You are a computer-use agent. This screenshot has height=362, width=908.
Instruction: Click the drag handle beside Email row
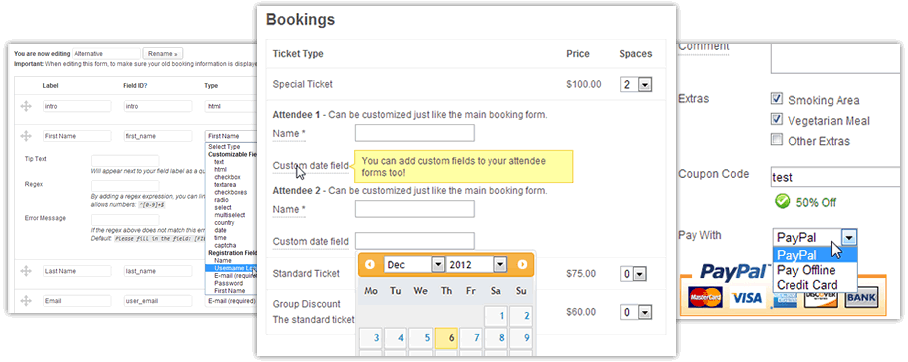click(x=25, y=301)
